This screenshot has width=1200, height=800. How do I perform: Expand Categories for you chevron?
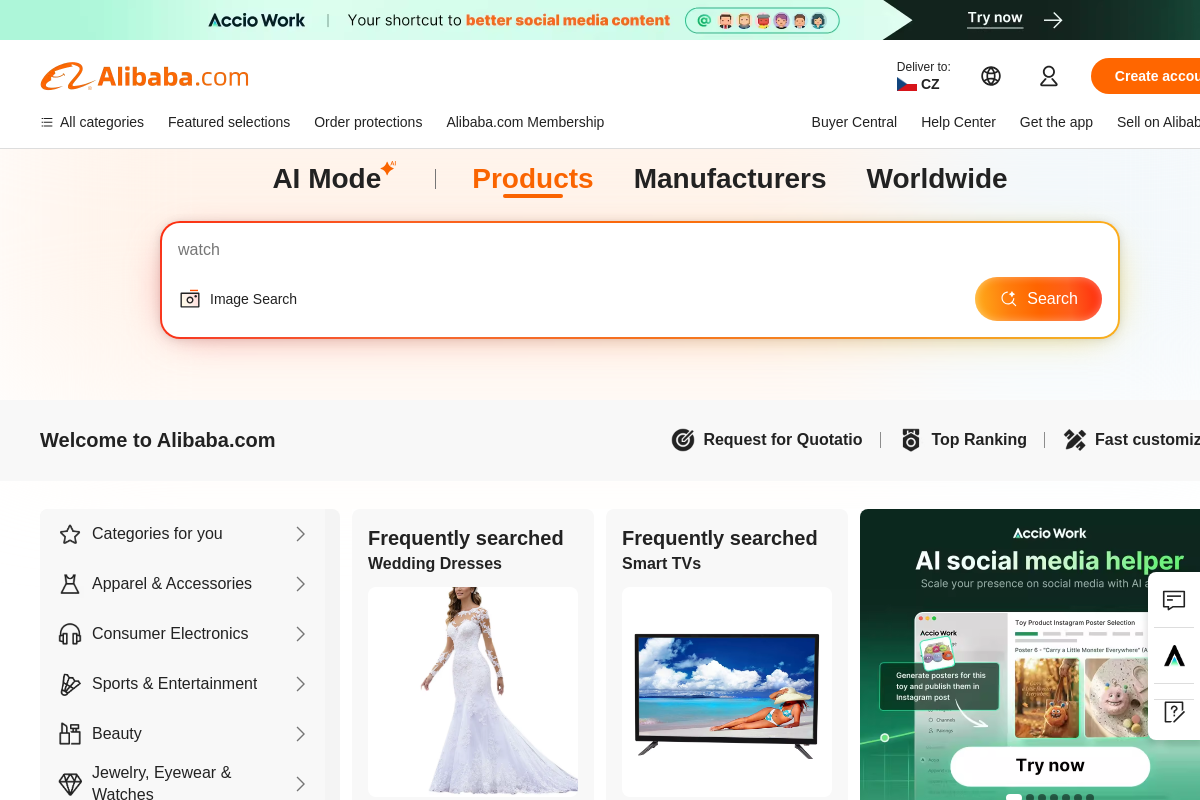[x=300, y=534]
